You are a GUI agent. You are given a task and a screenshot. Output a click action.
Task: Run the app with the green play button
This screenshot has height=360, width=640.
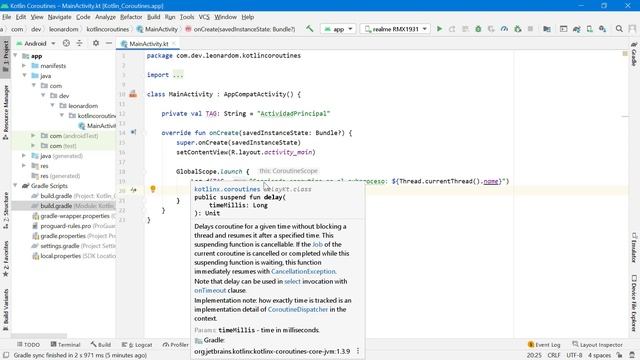click(439, 29)
